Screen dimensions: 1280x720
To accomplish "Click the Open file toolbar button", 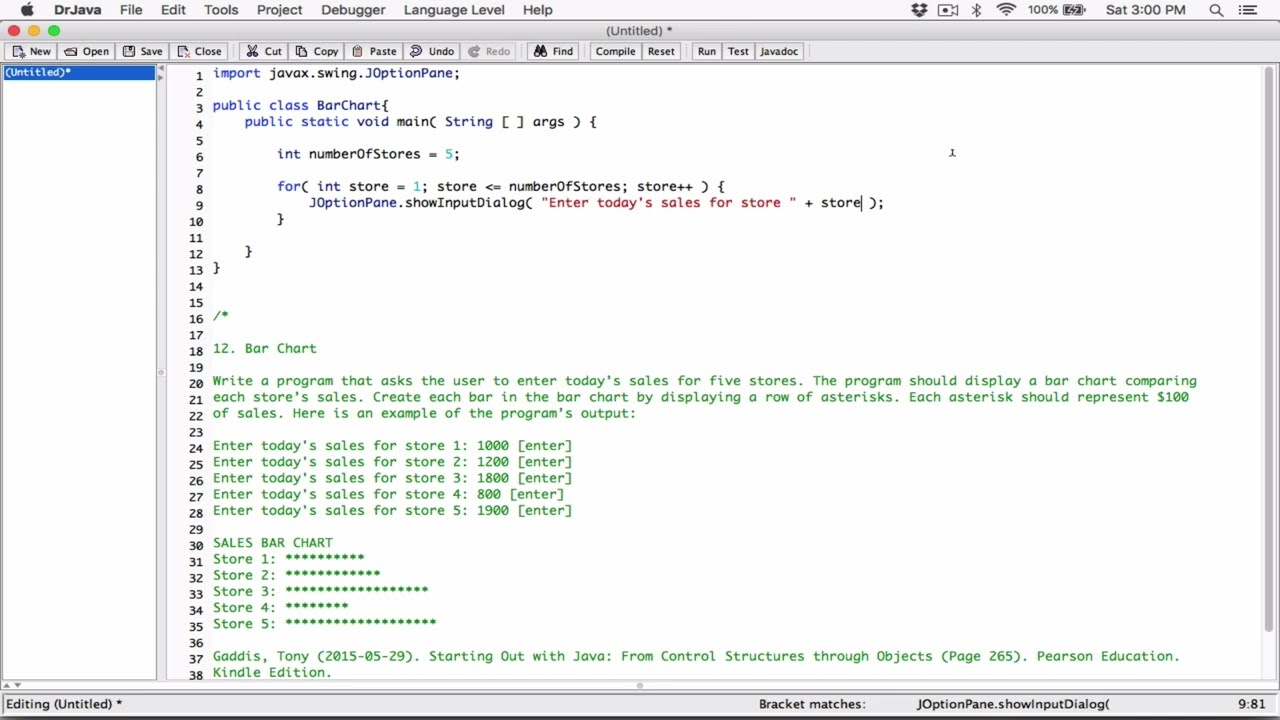I will [86, 51].
